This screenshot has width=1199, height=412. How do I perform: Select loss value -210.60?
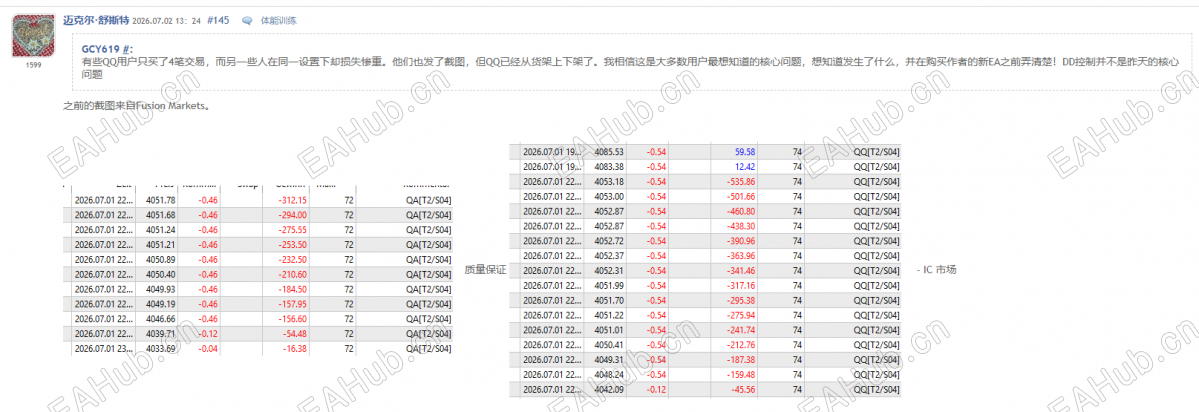pos(291,274)
